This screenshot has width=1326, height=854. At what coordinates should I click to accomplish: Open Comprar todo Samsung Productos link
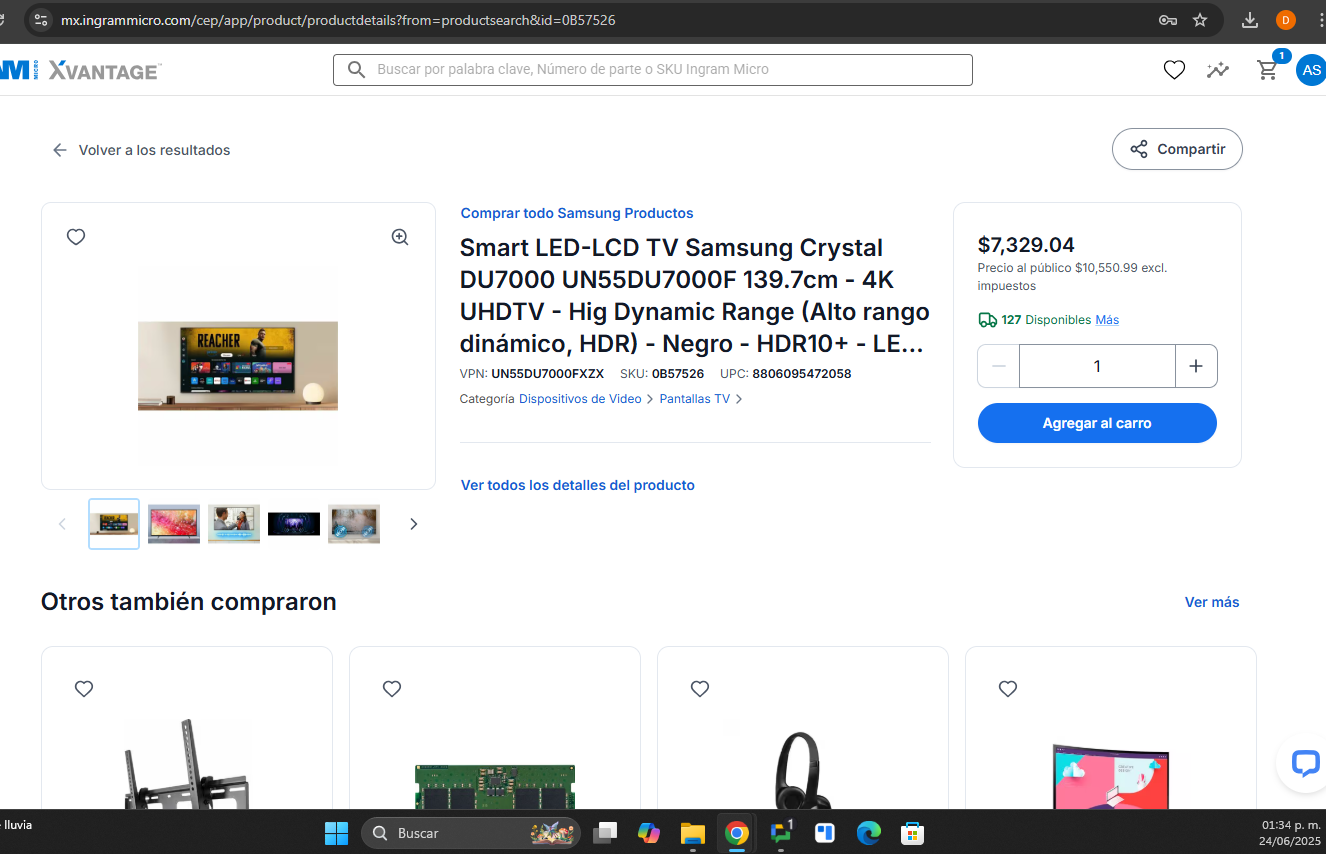pos(577,213)
